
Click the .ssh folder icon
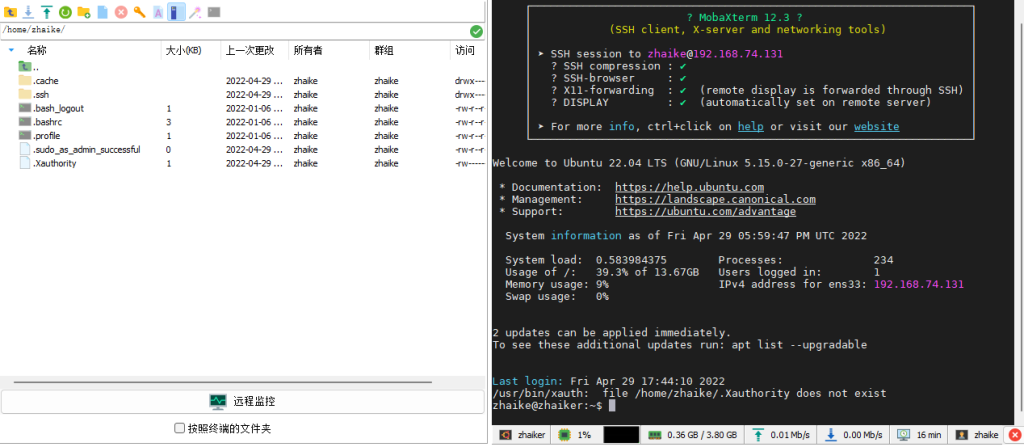coord(25,94)
